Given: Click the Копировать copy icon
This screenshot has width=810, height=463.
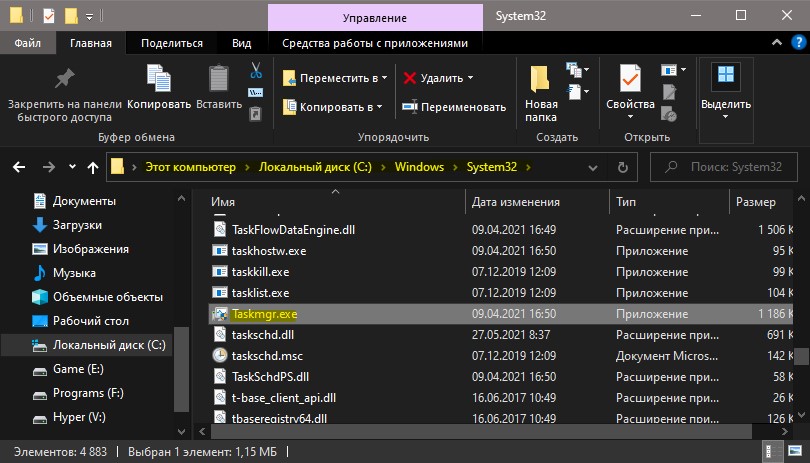Looking at the screenshot, I should click(x=159, y=79).
